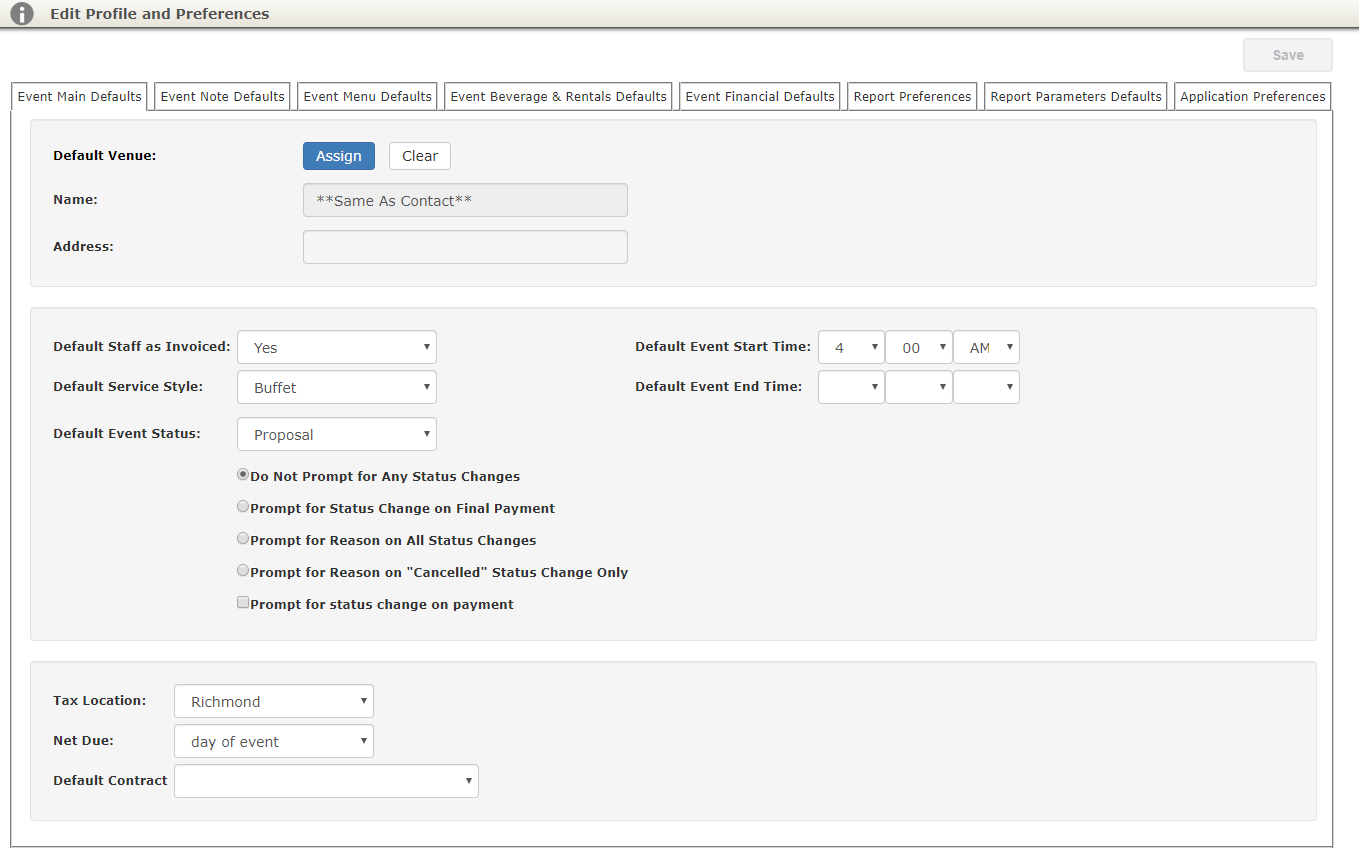Screen dimensions: 1359x851
Task: Click the Save button
Action: click(x=1288, y=55)
